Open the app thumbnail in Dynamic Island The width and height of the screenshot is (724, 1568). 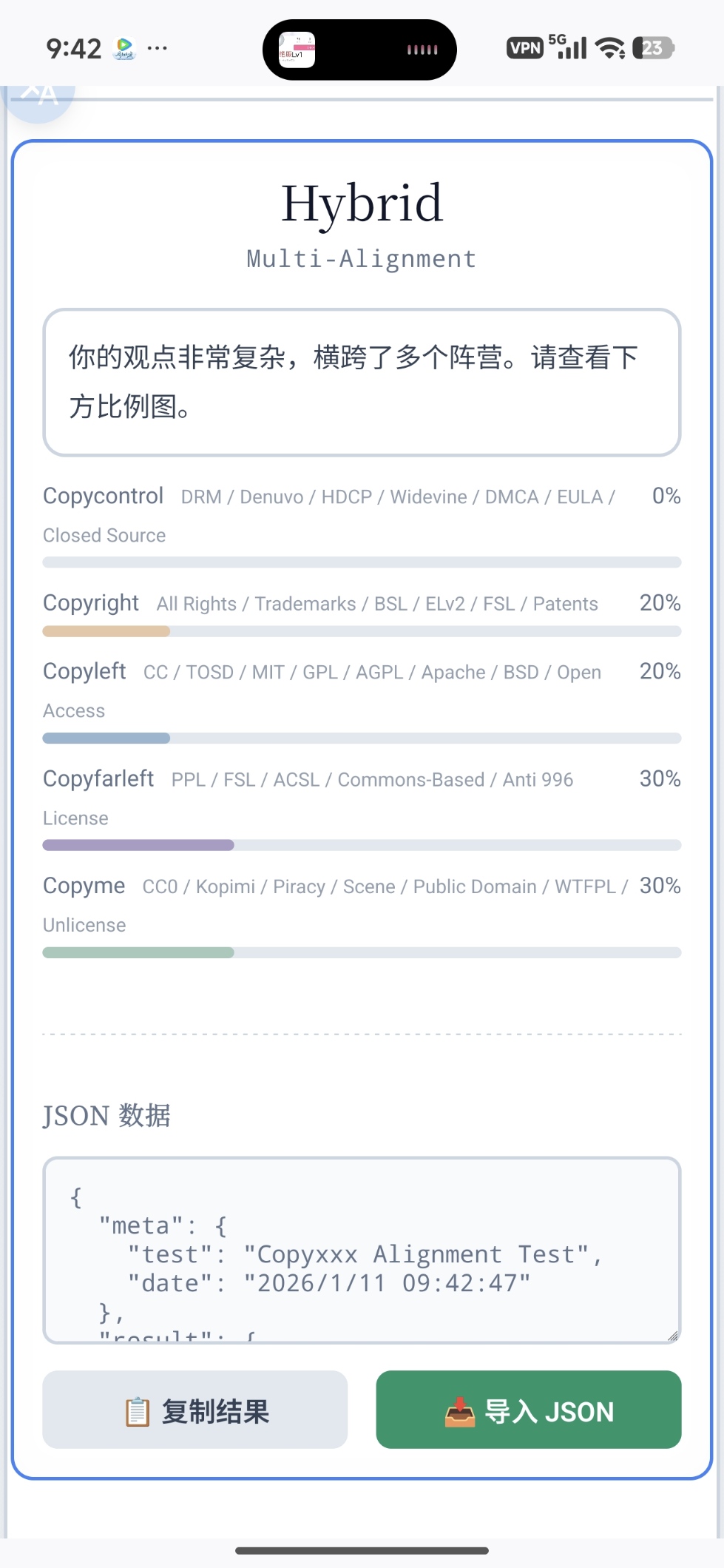point(297,50)
